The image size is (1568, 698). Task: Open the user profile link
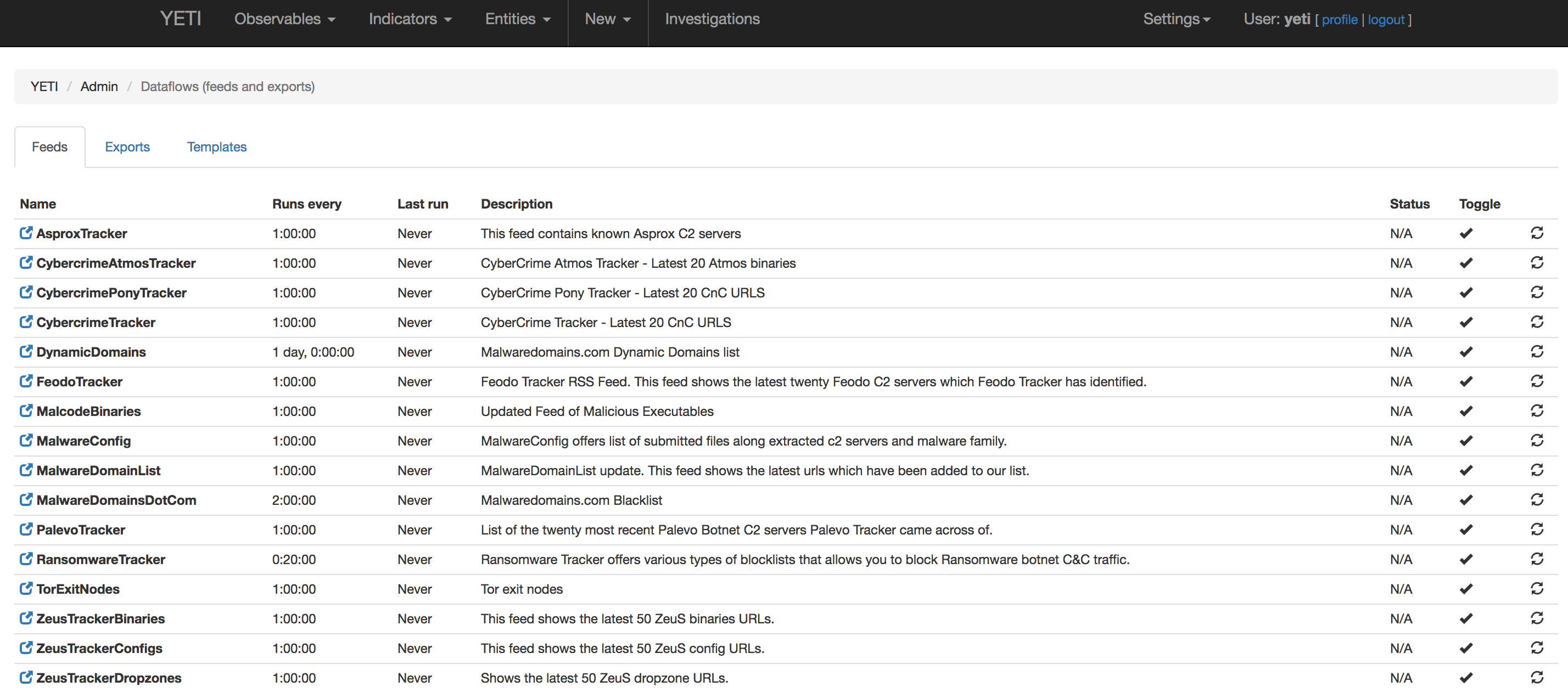(x=1339, y=19)
